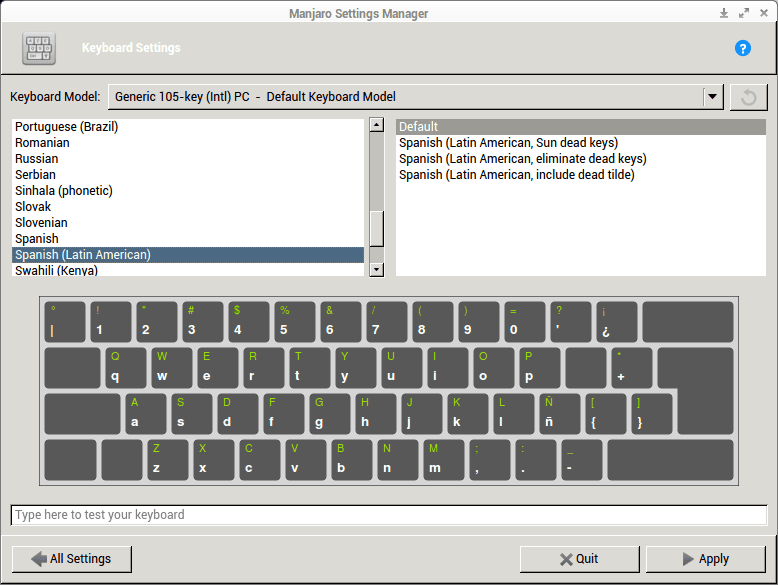Image resolution: width=778 pixels, height=585 pixels.
Task: Click the Z key in keyboard preview
Action: point(168,460)
